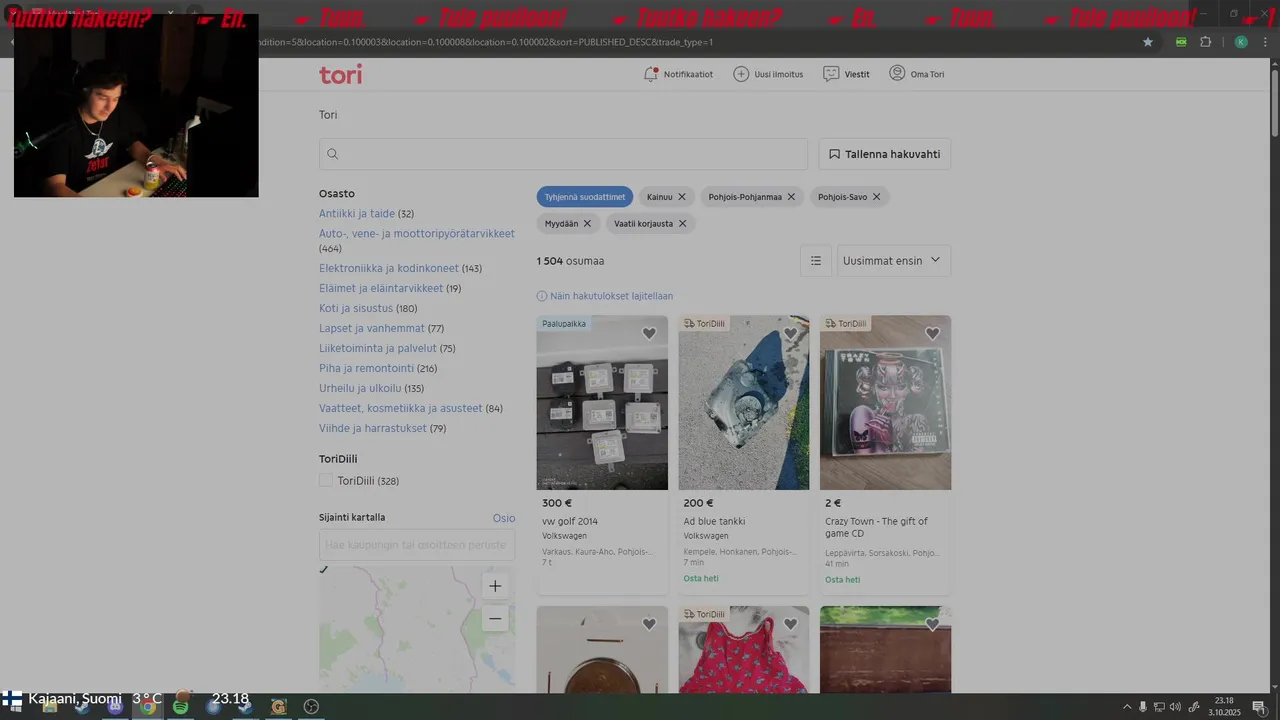Open Chrome extensions puzzle icon

coord(1205,42)
